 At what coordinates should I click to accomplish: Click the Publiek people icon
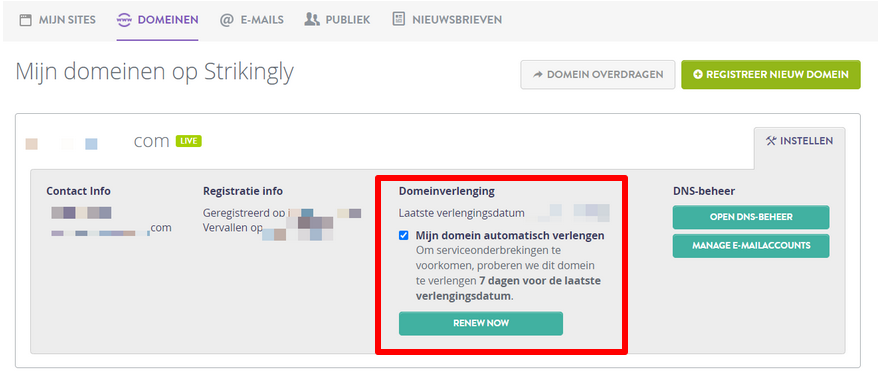tap(312, 20)
